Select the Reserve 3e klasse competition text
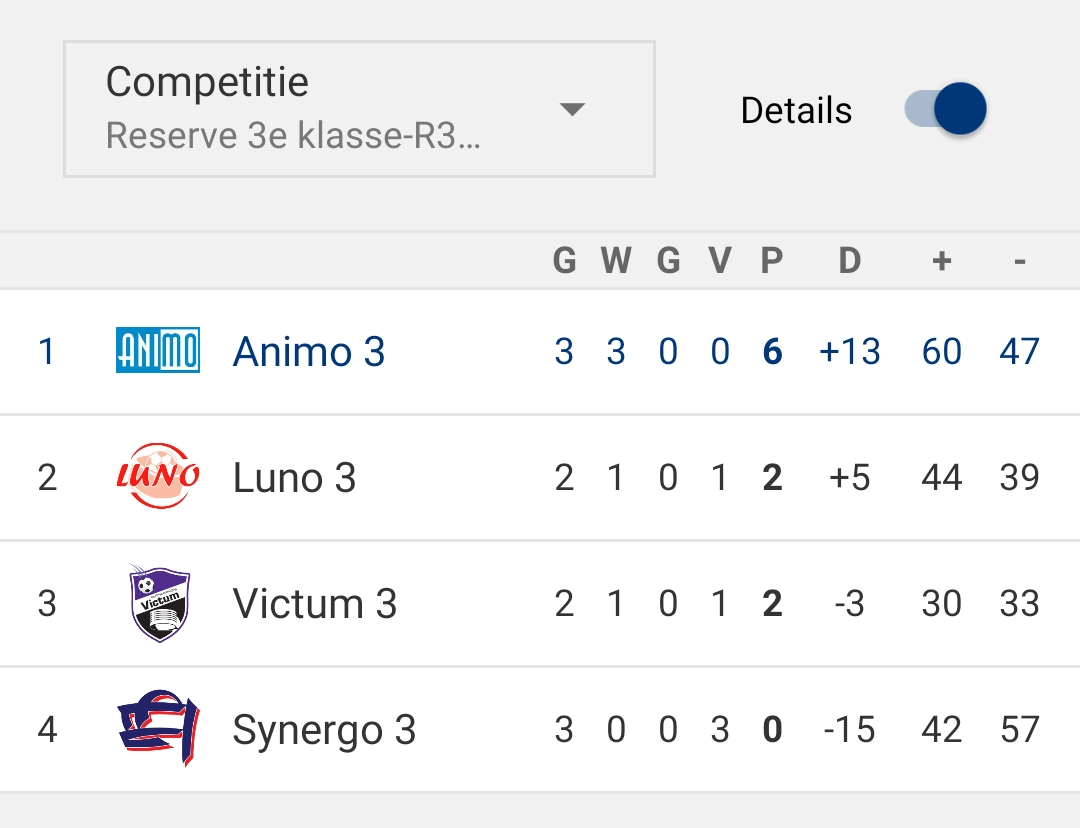 [293, 135]
